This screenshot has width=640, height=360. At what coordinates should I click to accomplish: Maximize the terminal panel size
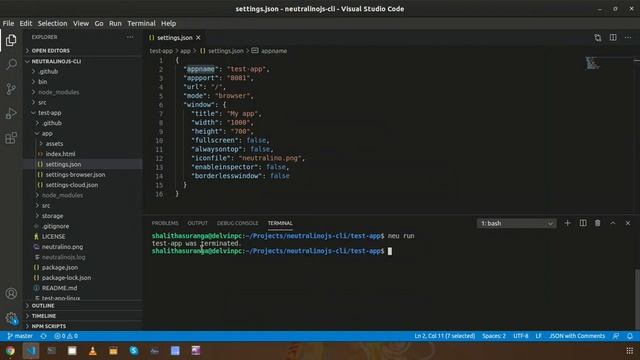pos(613,223)
